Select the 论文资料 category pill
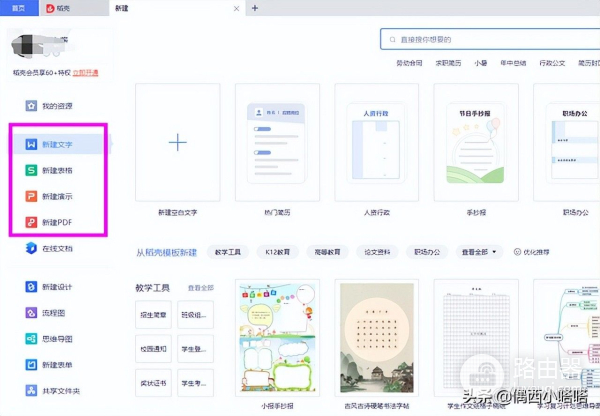 [x=377, y=252]
